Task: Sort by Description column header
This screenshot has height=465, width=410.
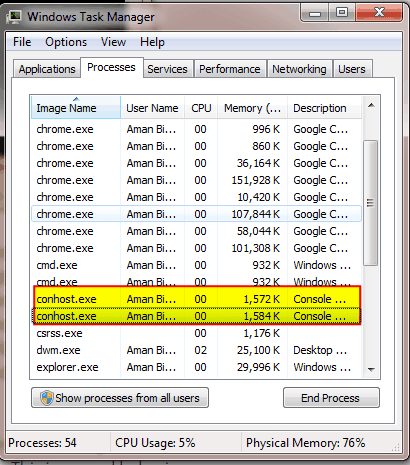Action: pos(324,108)
